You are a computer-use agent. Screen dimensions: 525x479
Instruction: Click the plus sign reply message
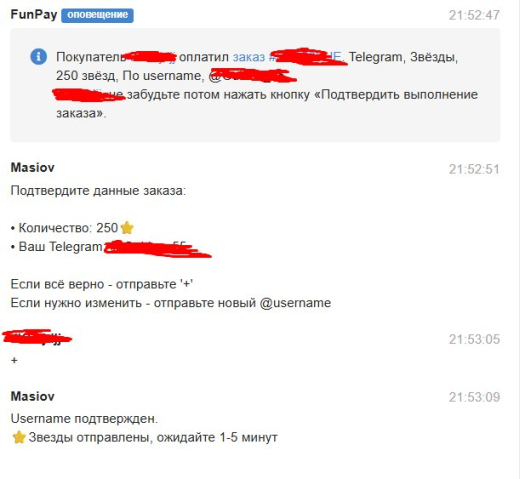(x=14, y=361)
